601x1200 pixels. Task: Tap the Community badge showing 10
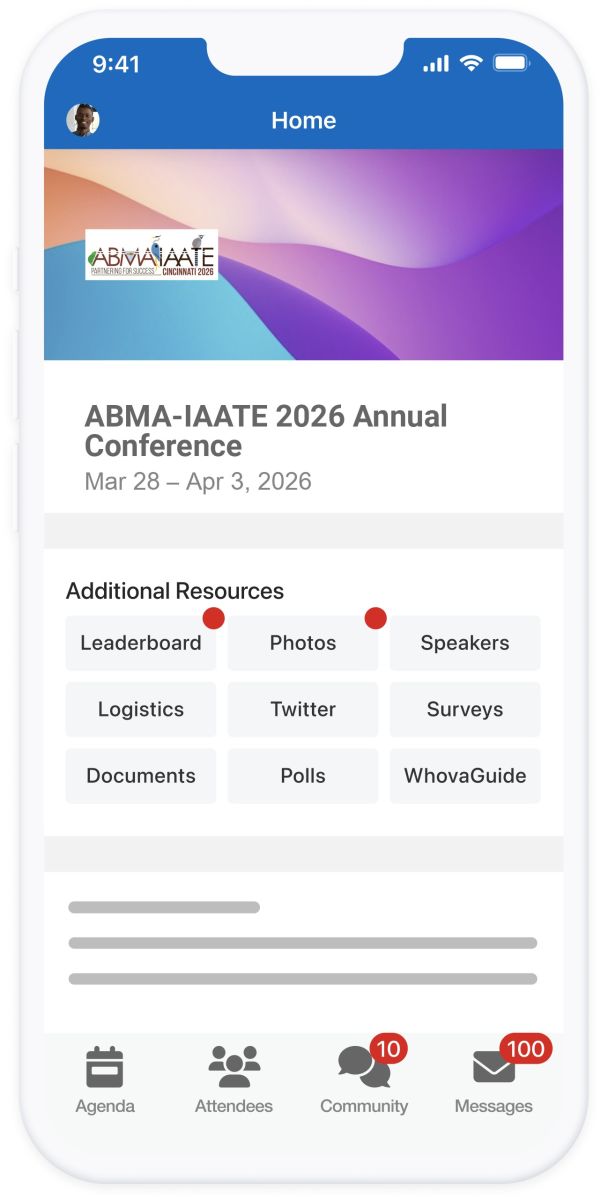388,1049
